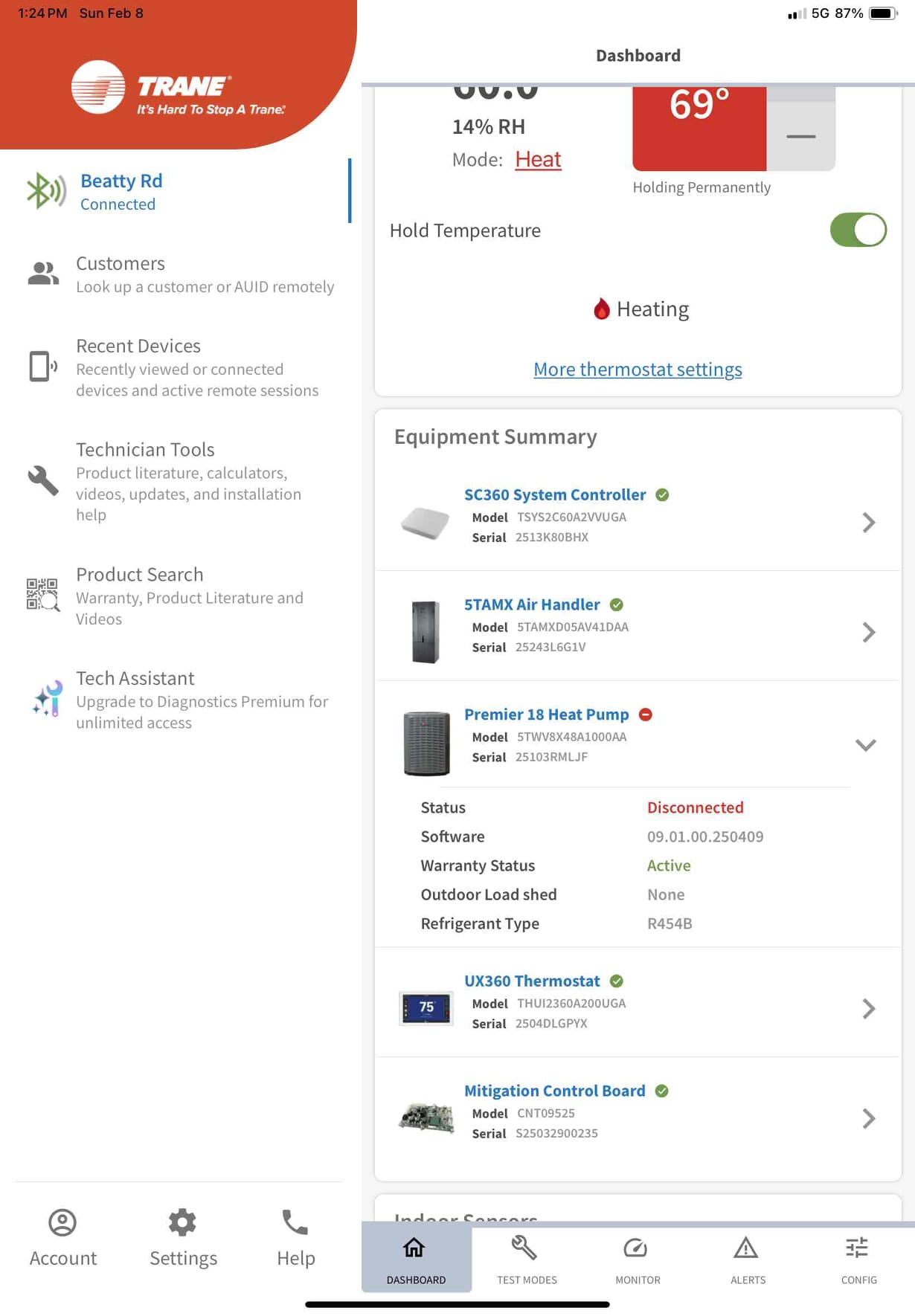Expand the Mitigation Control Board row chevron

[x=868, y=1119]
